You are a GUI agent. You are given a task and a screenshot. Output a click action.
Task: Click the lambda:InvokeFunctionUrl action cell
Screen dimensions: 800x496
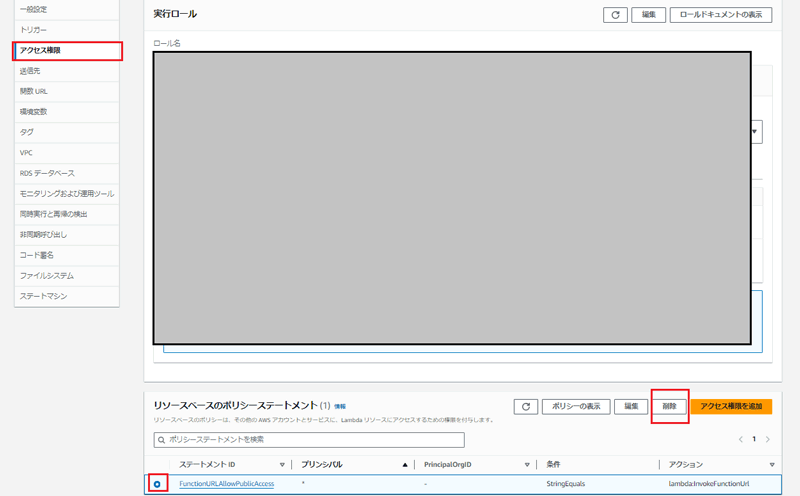(709, 484)
